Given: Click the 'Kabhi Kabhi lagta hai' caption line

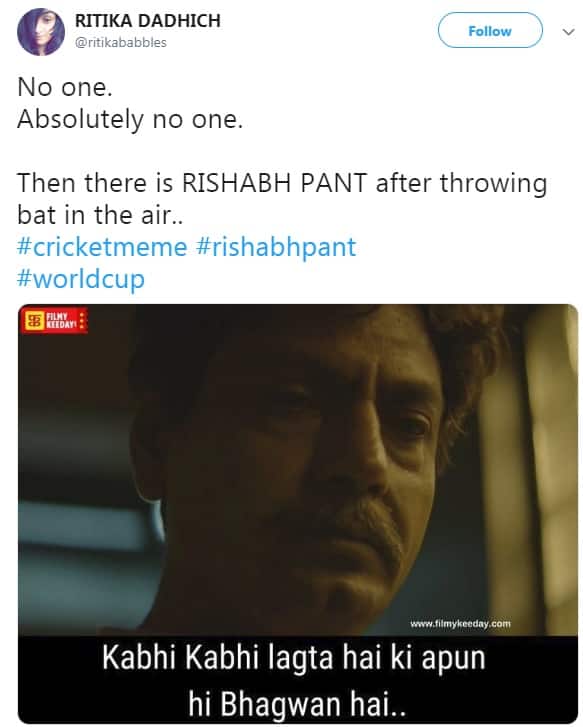Looking at the screenshot, I should [294, 657].
